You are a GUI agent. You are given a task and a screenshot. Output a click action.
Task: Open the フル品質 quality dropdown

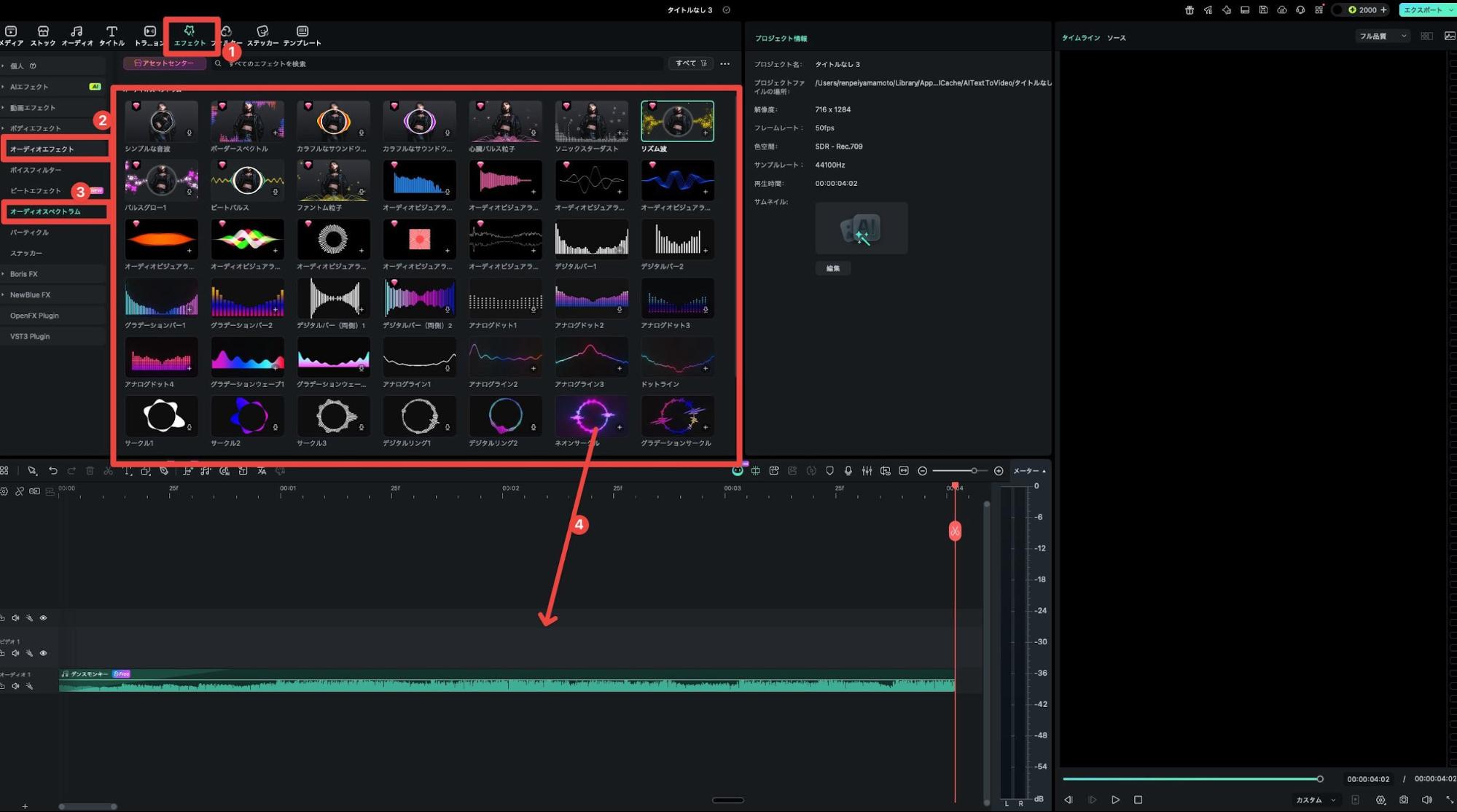coord(1382,36)
